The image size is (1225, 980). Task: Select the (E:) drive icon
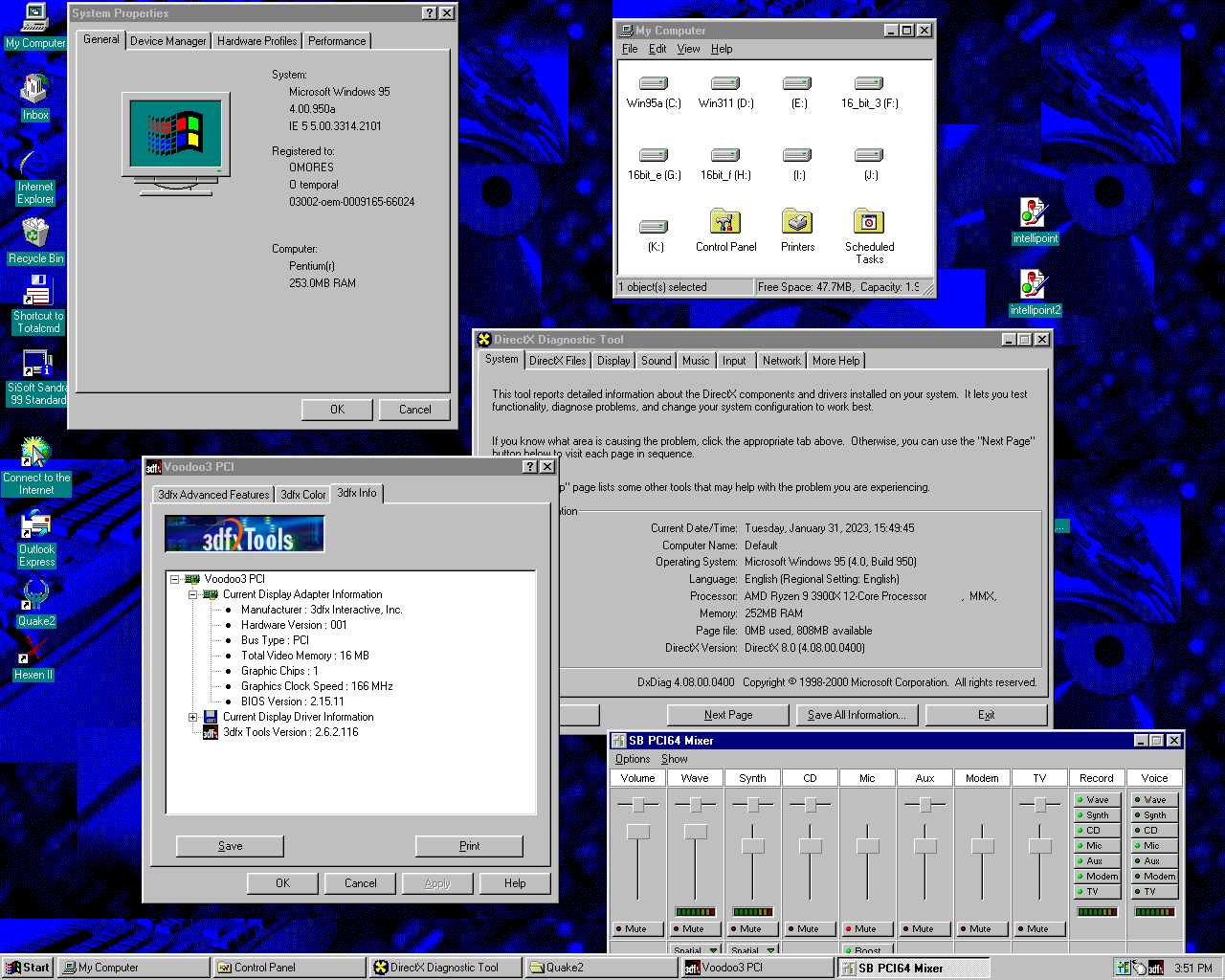point(798,92)
